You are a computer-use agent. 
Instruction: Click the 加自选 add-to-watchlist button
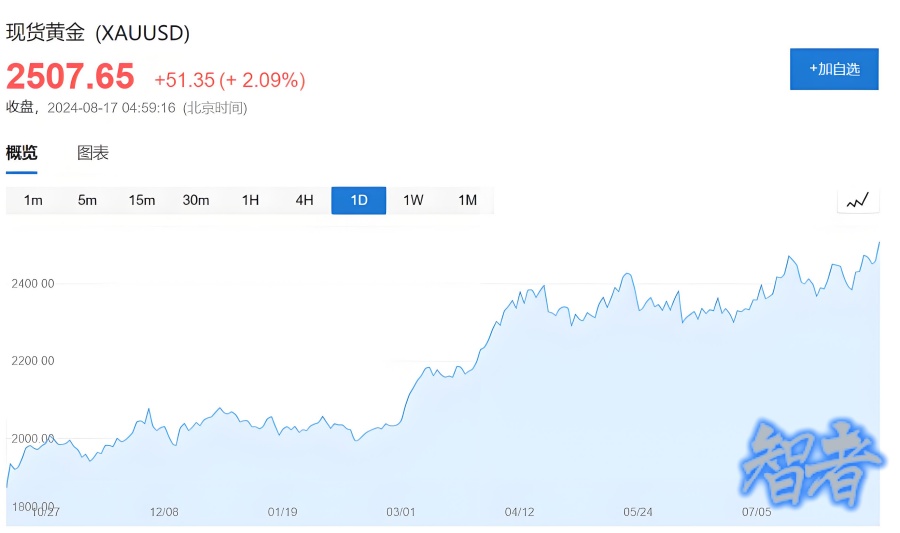834,69
